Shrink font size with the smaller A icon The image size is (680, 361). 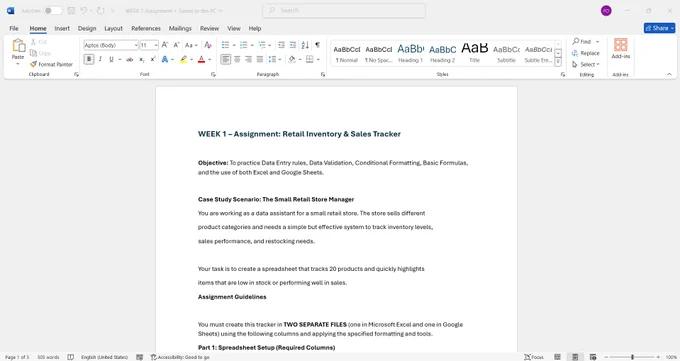[176, 45]
